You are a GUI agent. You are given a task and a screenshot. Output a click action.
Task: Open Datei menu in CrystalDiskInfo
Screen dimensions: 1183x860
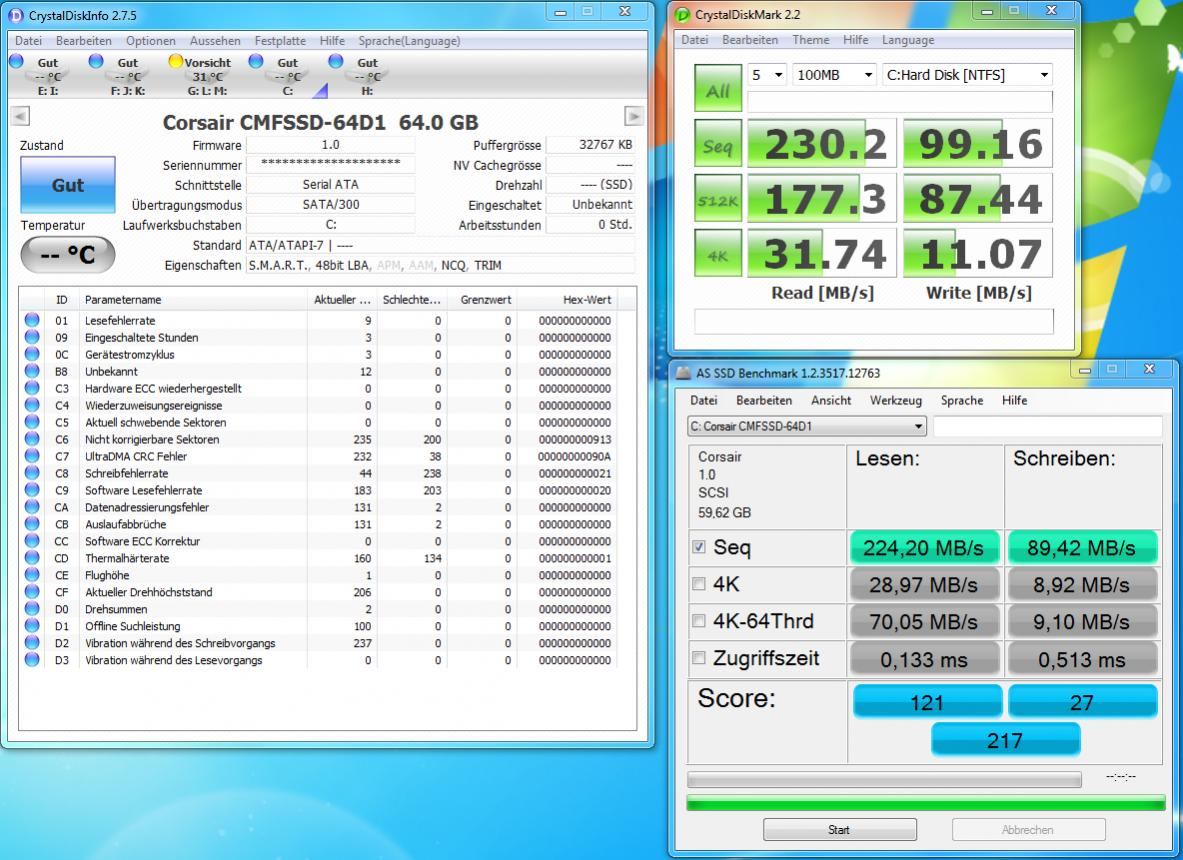click(29, 41)
